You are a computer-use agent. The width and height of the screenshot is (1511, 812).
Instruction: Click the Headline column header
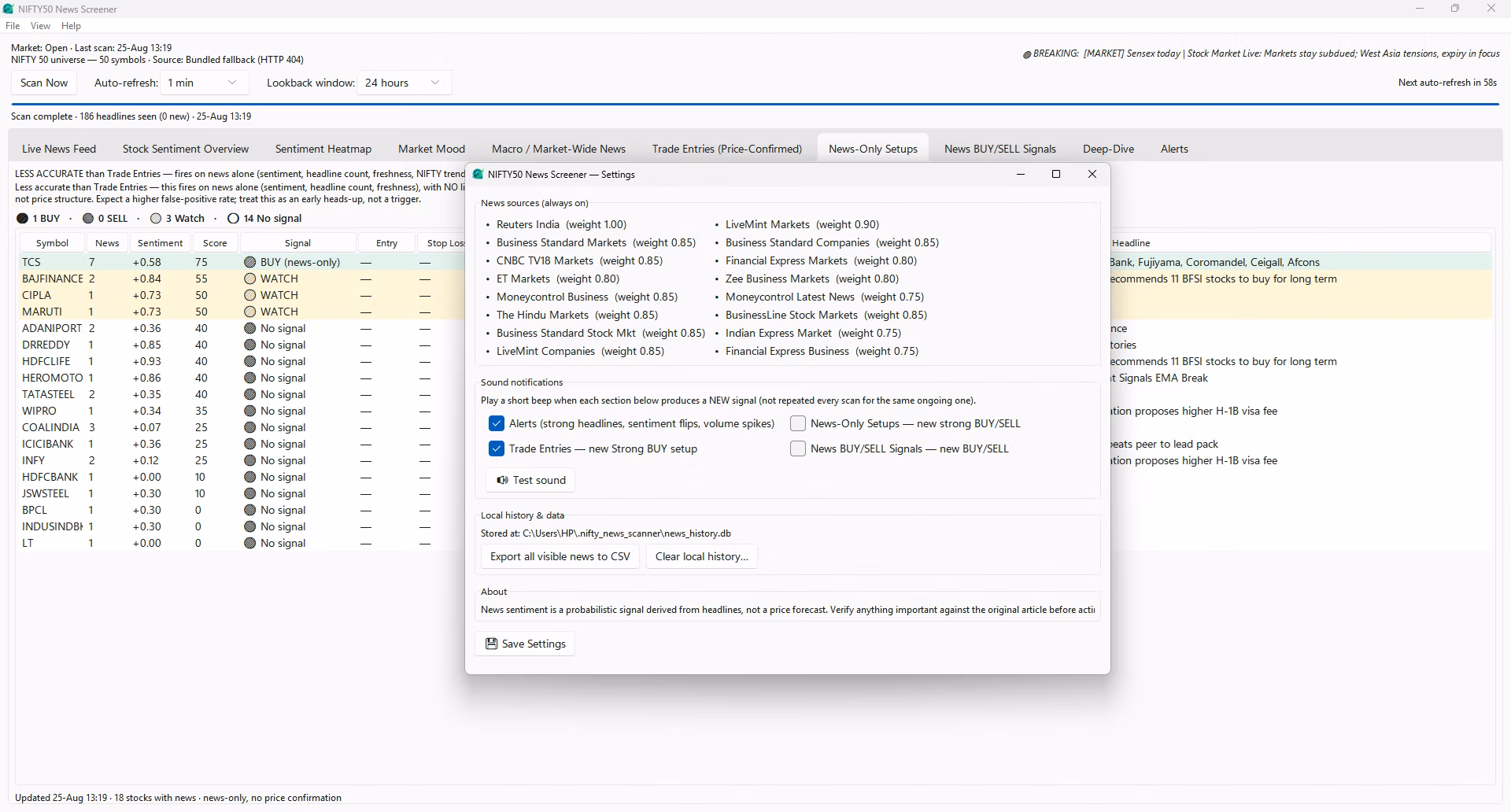click(x=1131, y=243)
